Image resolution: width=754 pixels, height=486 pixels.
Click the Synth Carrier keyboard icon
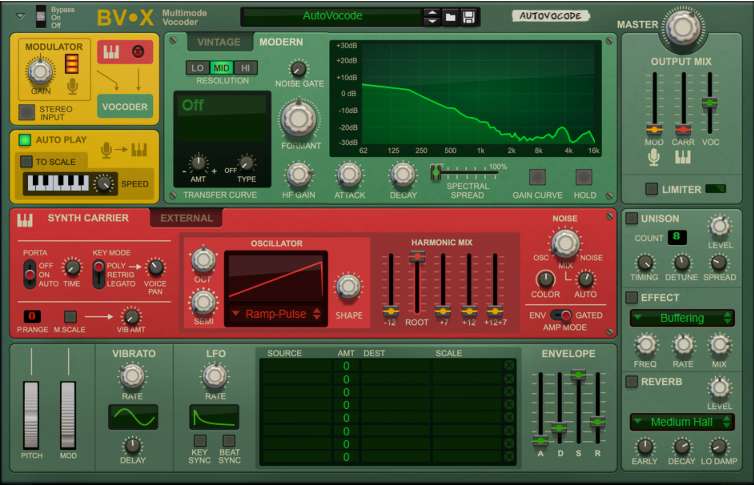(25, 220)
